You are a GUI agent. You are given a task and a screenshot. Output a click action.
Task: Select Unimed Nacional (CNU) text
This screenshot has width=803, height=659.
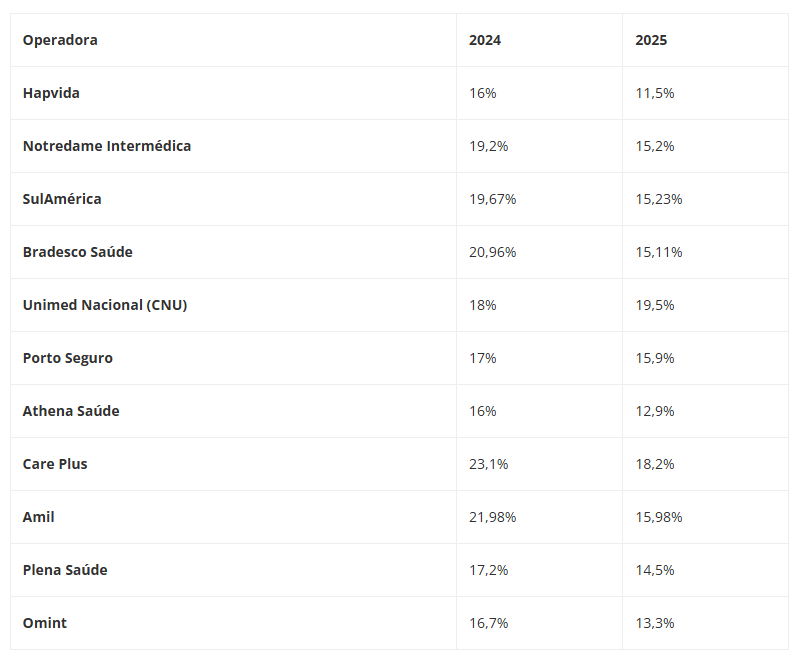[105, 305]
